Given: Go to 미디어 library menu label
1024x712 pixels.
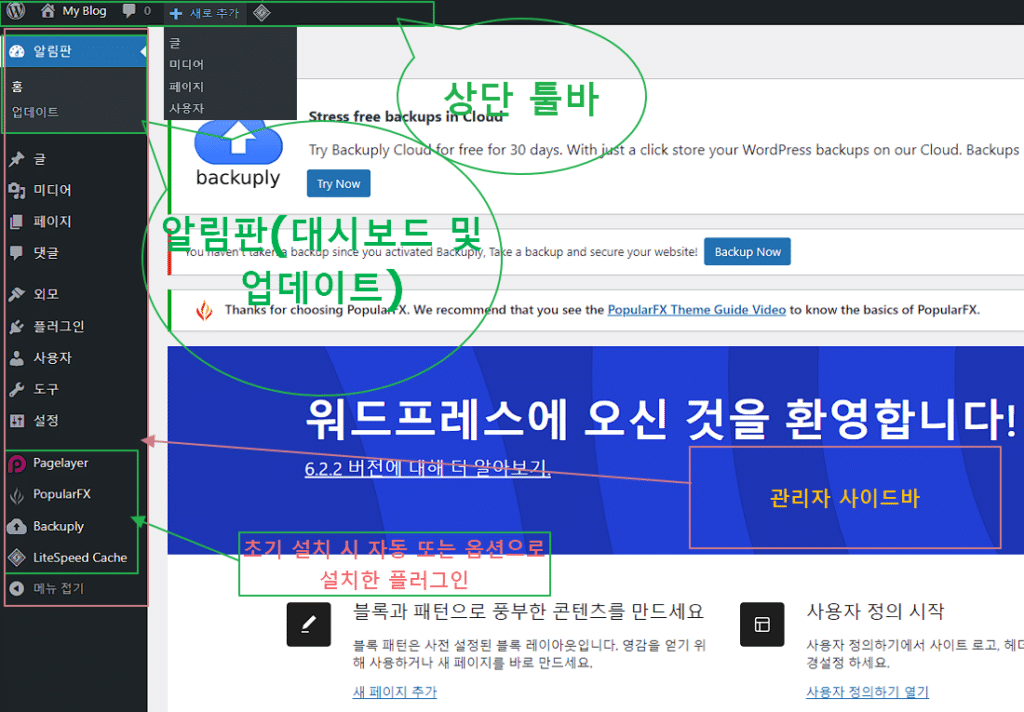Looking at the screenshot, I should [x=52, y=190].
